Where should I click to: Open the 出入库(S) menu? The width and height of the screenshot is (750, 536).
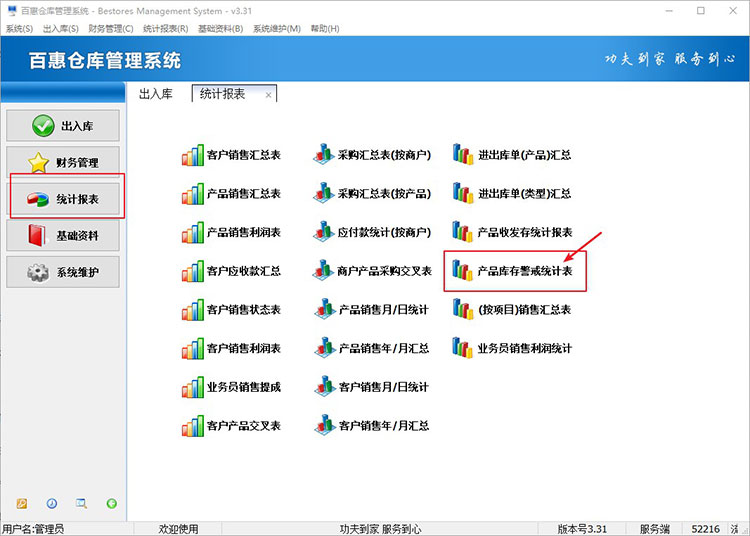coord(61,29)
